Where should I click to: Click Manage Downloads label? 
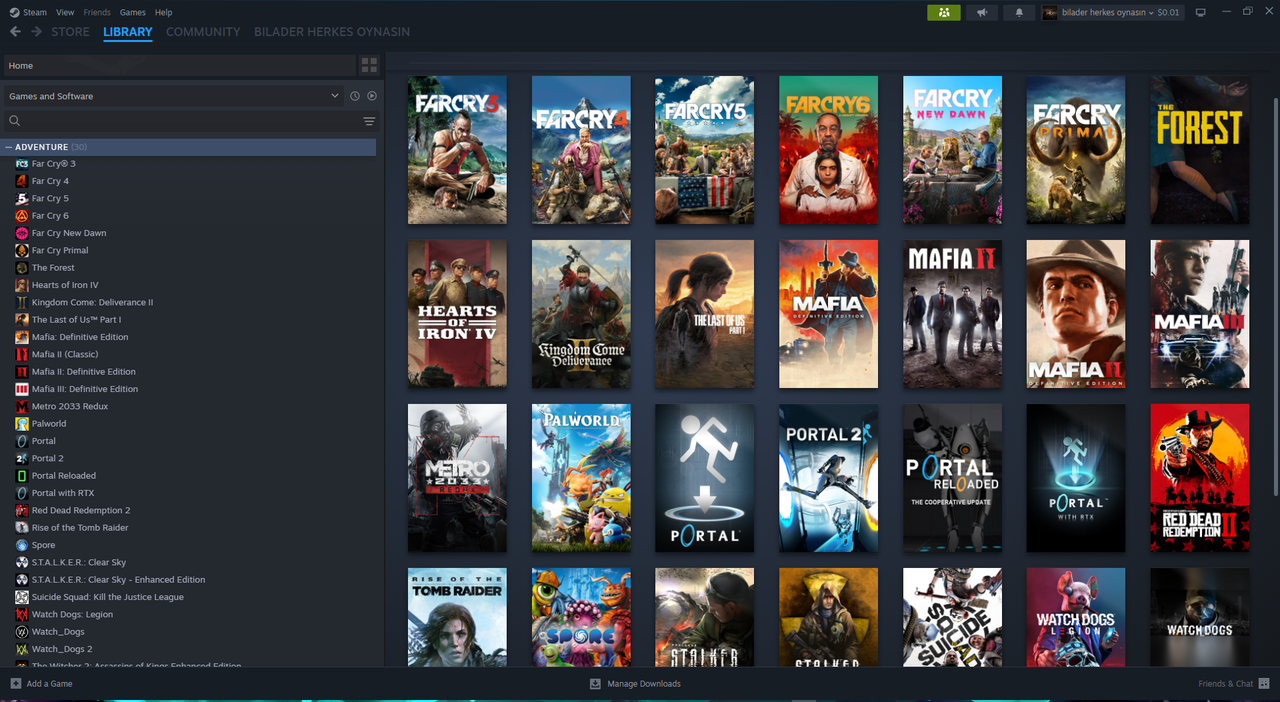[x=644, y=683]
